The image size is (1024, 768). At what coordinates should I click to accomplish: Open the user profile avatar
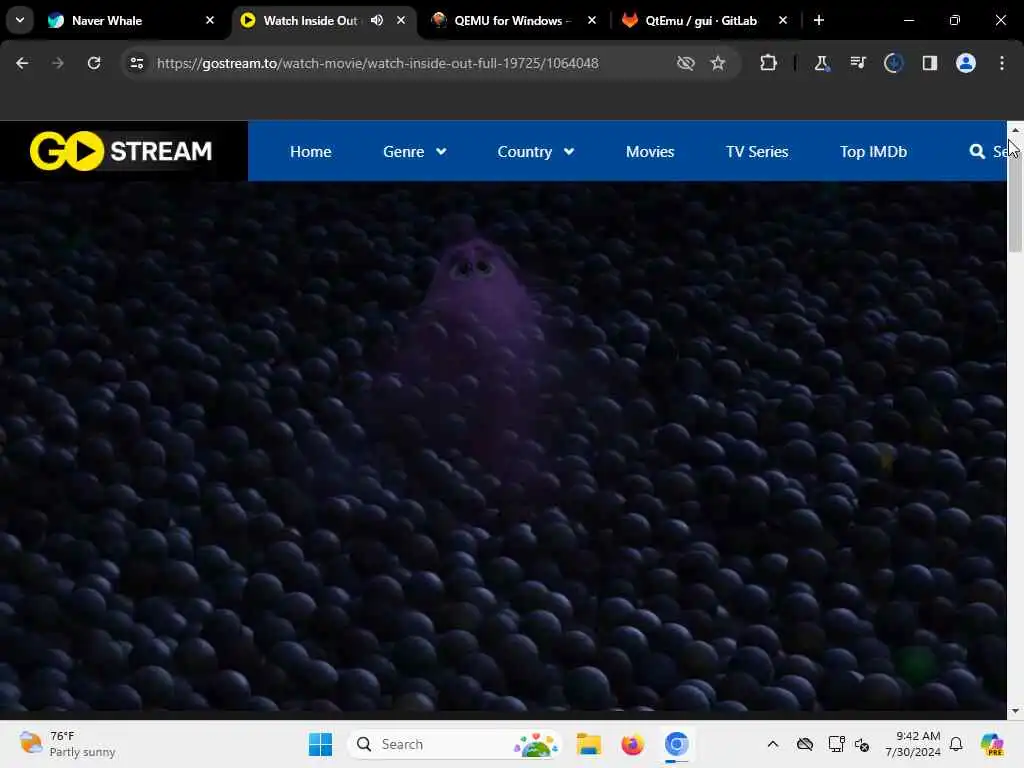coord(966,63)
